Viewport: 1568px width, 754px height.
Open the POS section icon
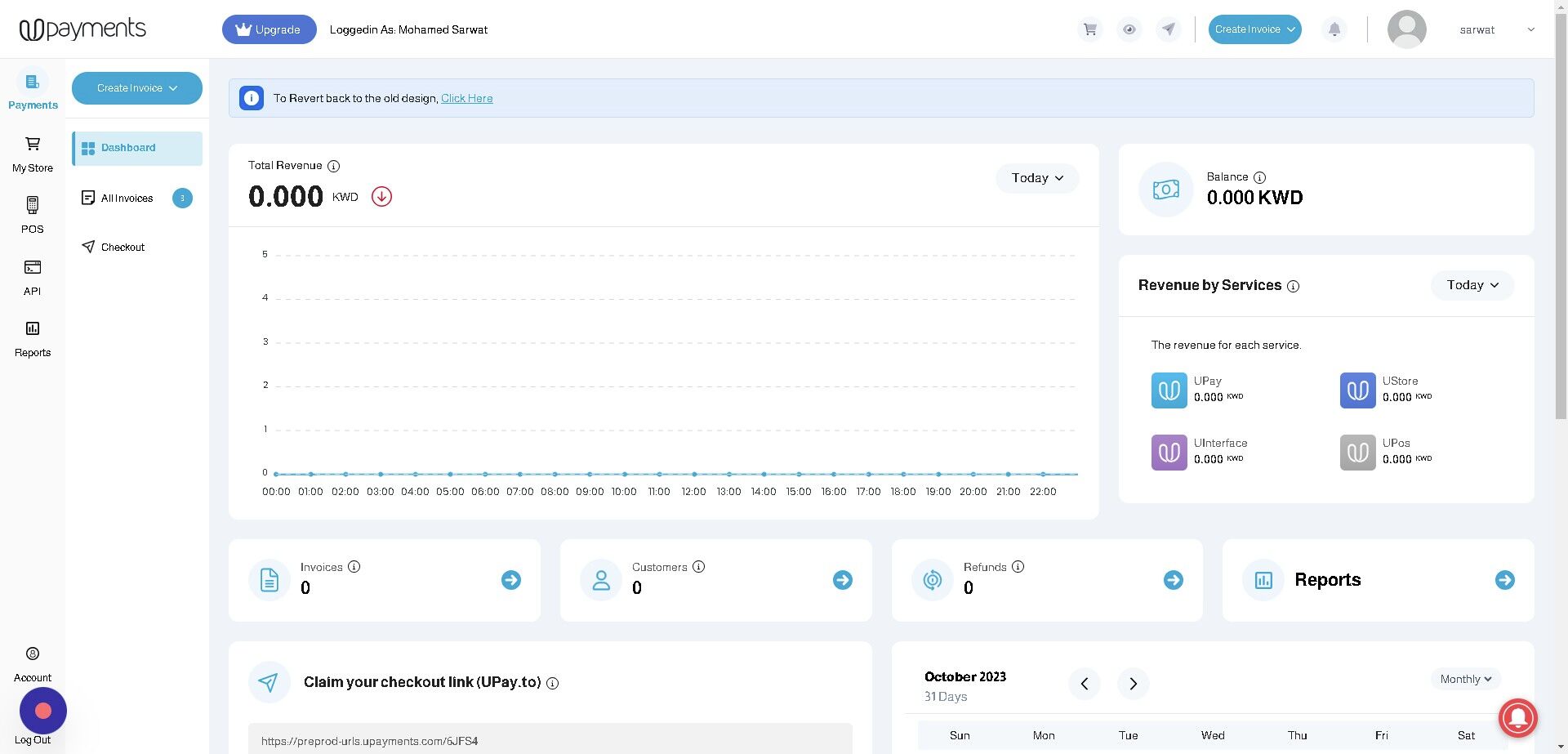(x=33, y=205)
